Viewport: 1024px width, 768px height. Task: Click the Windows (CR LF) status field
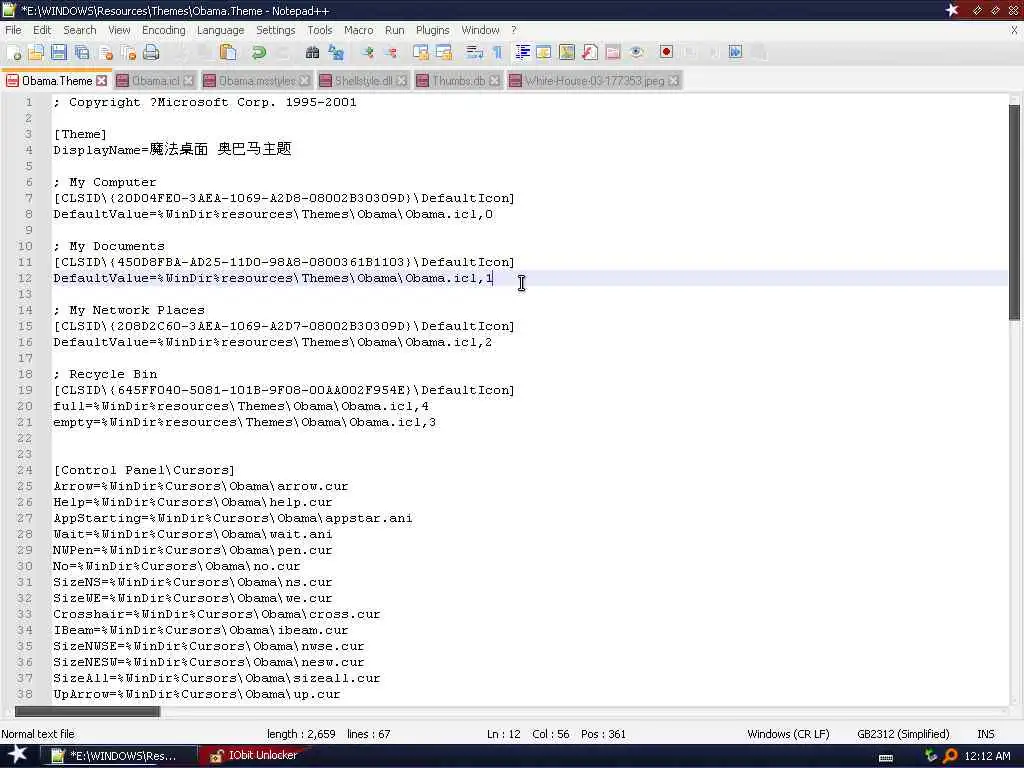788,734
